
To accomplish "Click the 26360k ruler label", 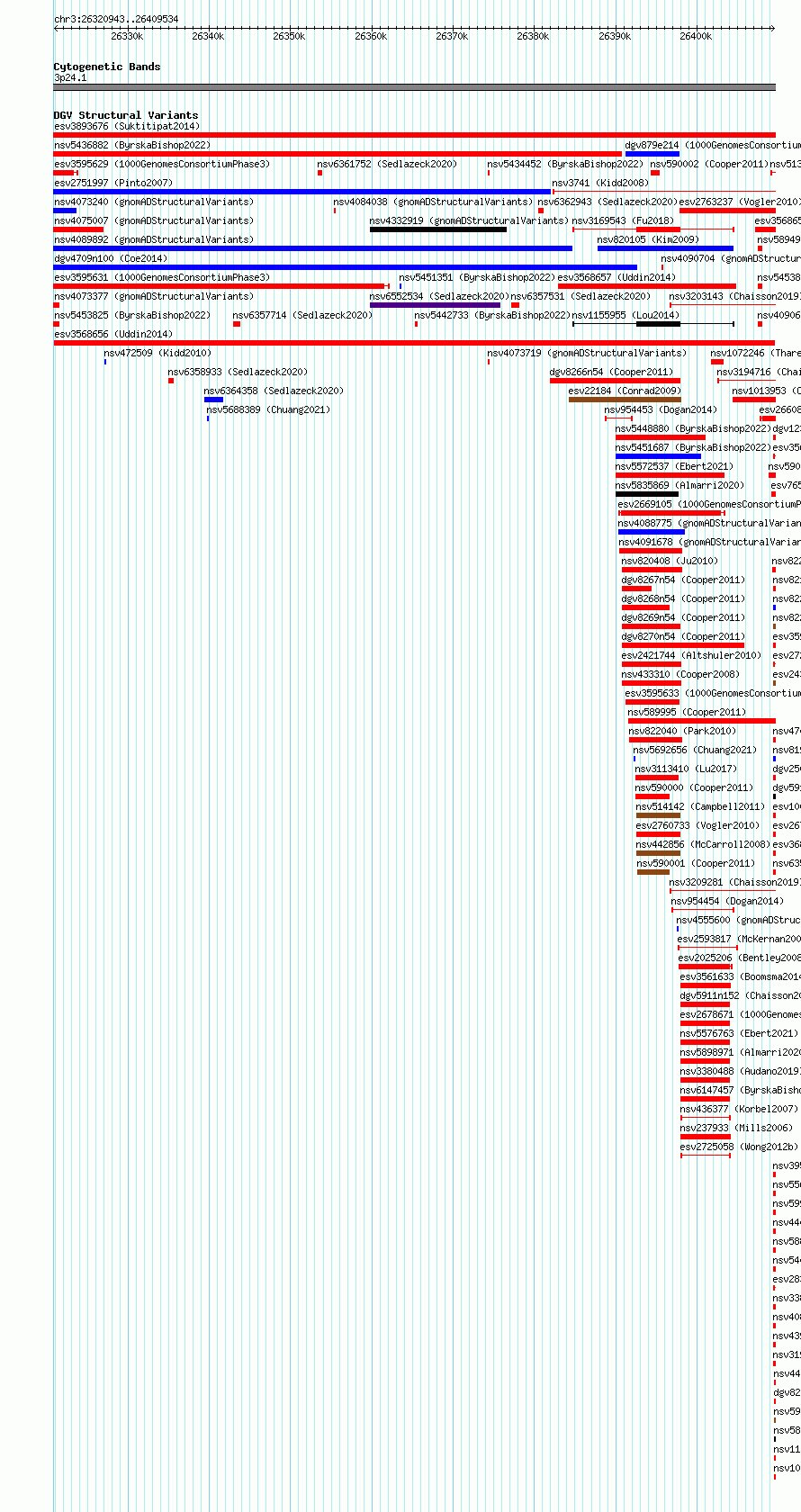I will click(371, 37).
